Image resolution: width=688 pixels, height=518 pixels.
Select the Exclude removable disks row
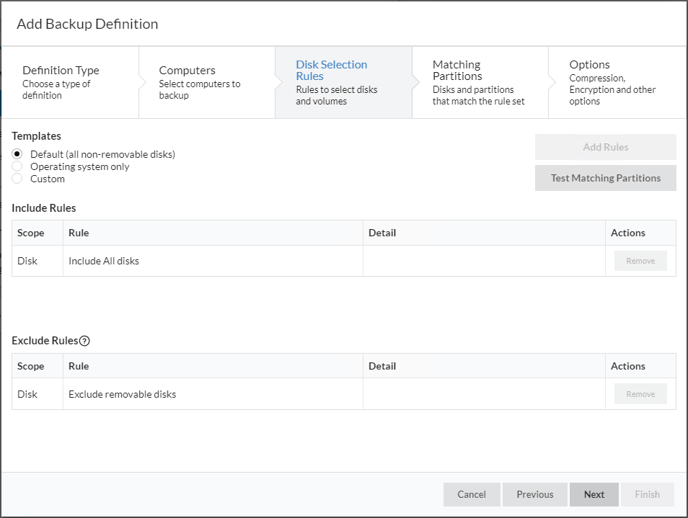click(x=344, y=394)
